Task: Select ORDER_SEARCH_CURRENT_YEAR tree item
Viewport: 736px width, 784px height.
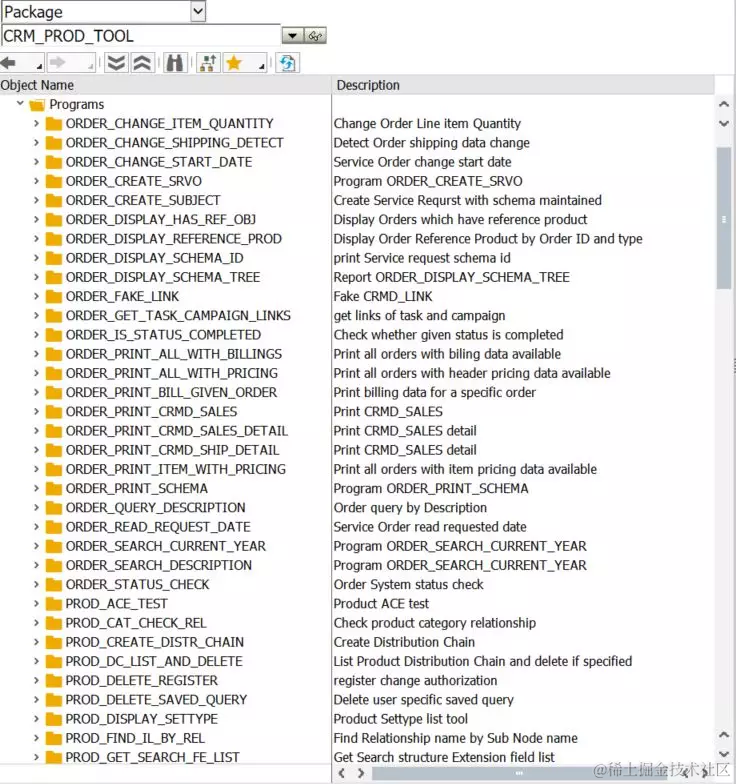Action: pyautogui.click(x=166, y=546)
